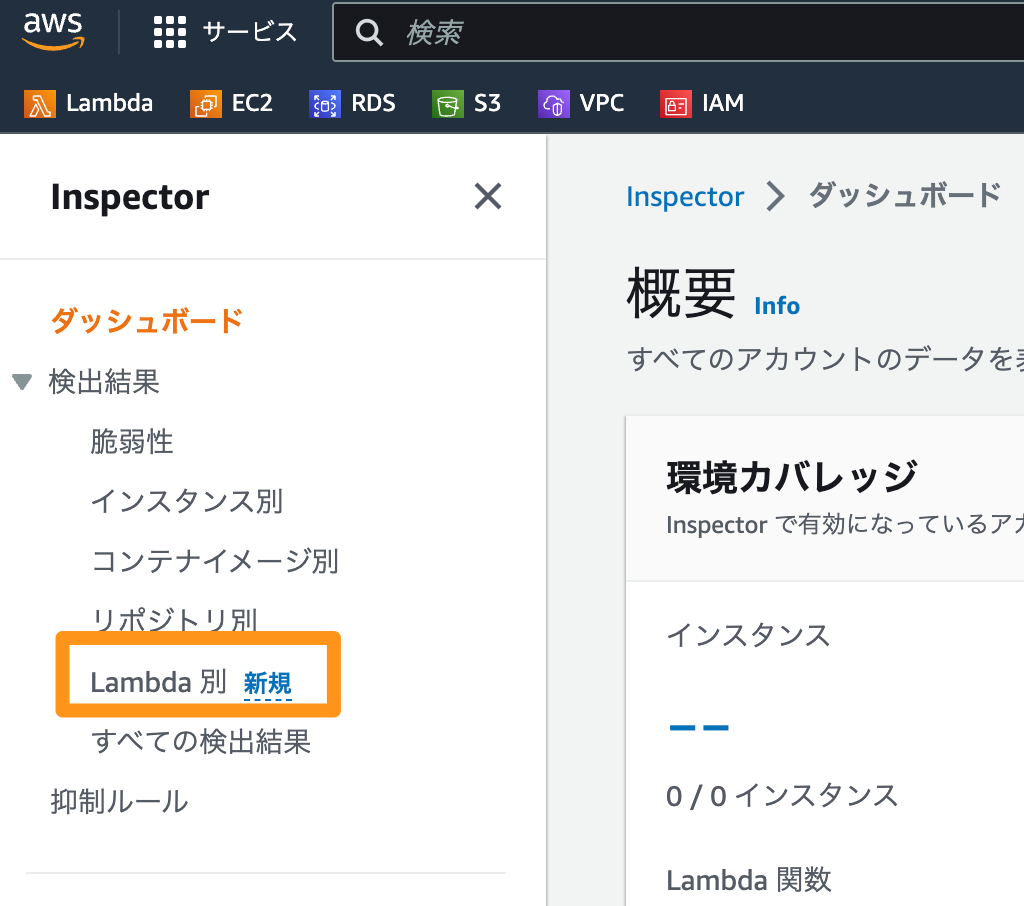Open すべての検出結果 page
The image size is (1024, 906).
[200, 741]
